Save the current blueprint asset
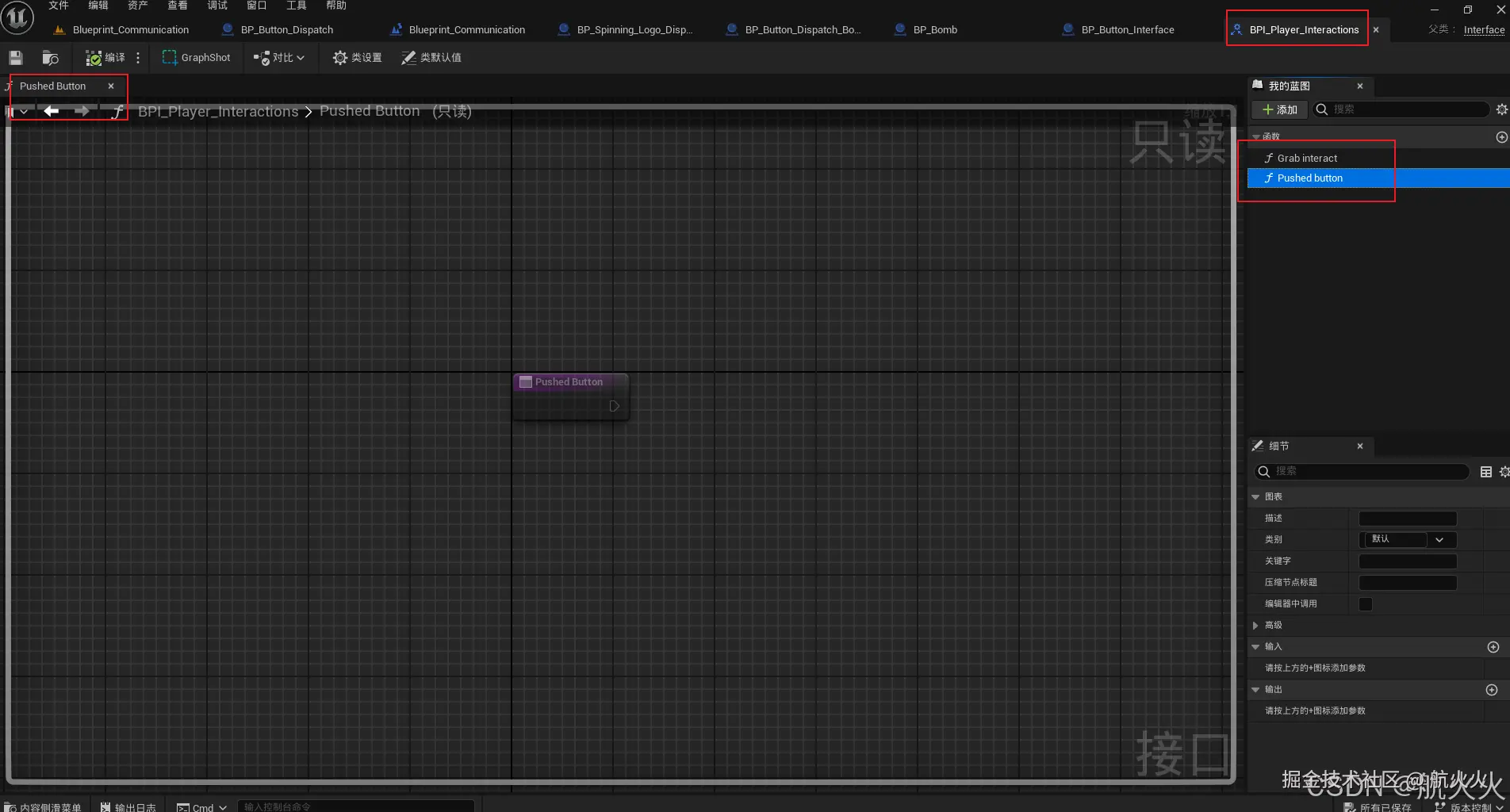1510x812 pixels. (16, 58)
